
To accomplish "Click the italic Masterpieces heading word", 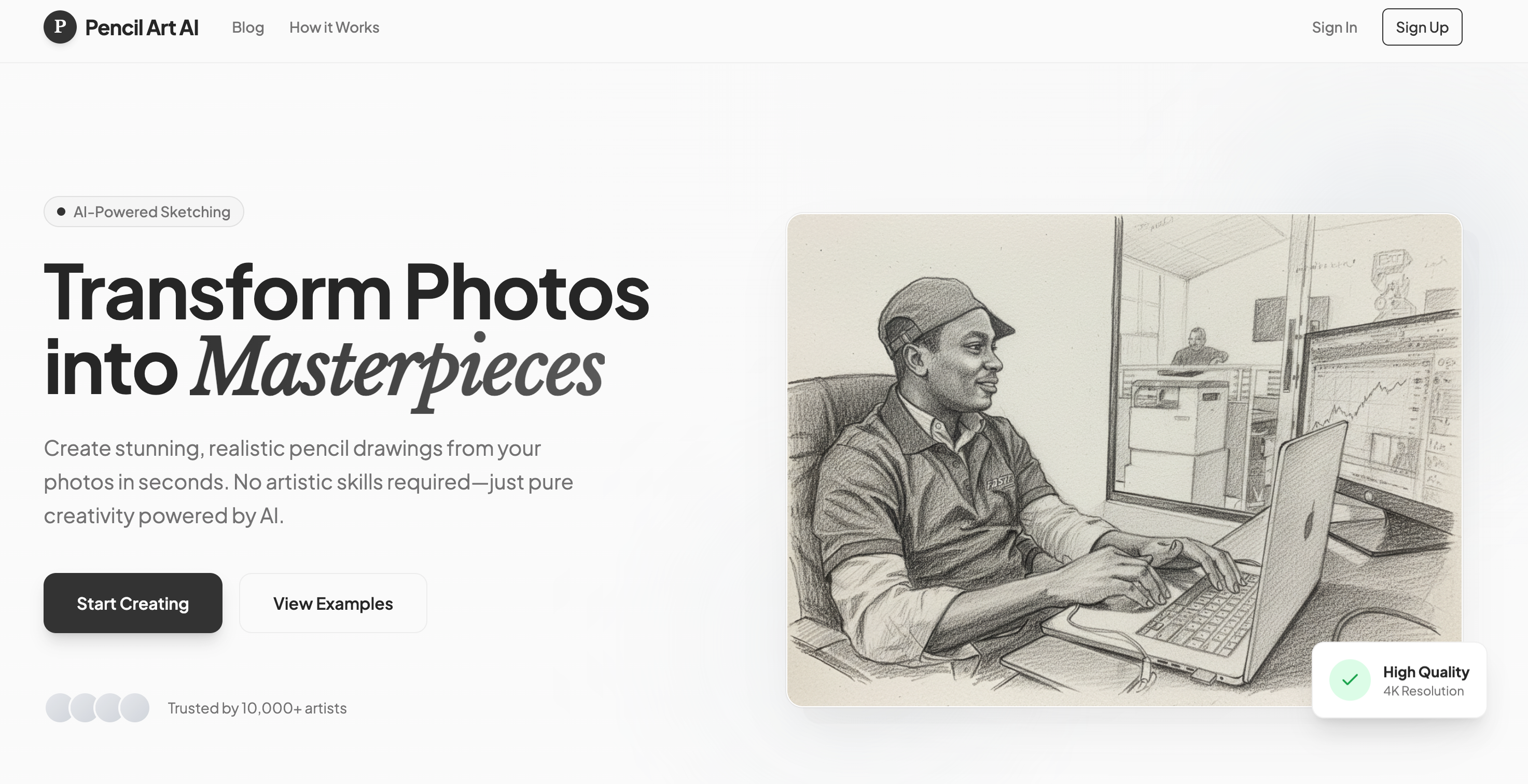I will [397, 369].
